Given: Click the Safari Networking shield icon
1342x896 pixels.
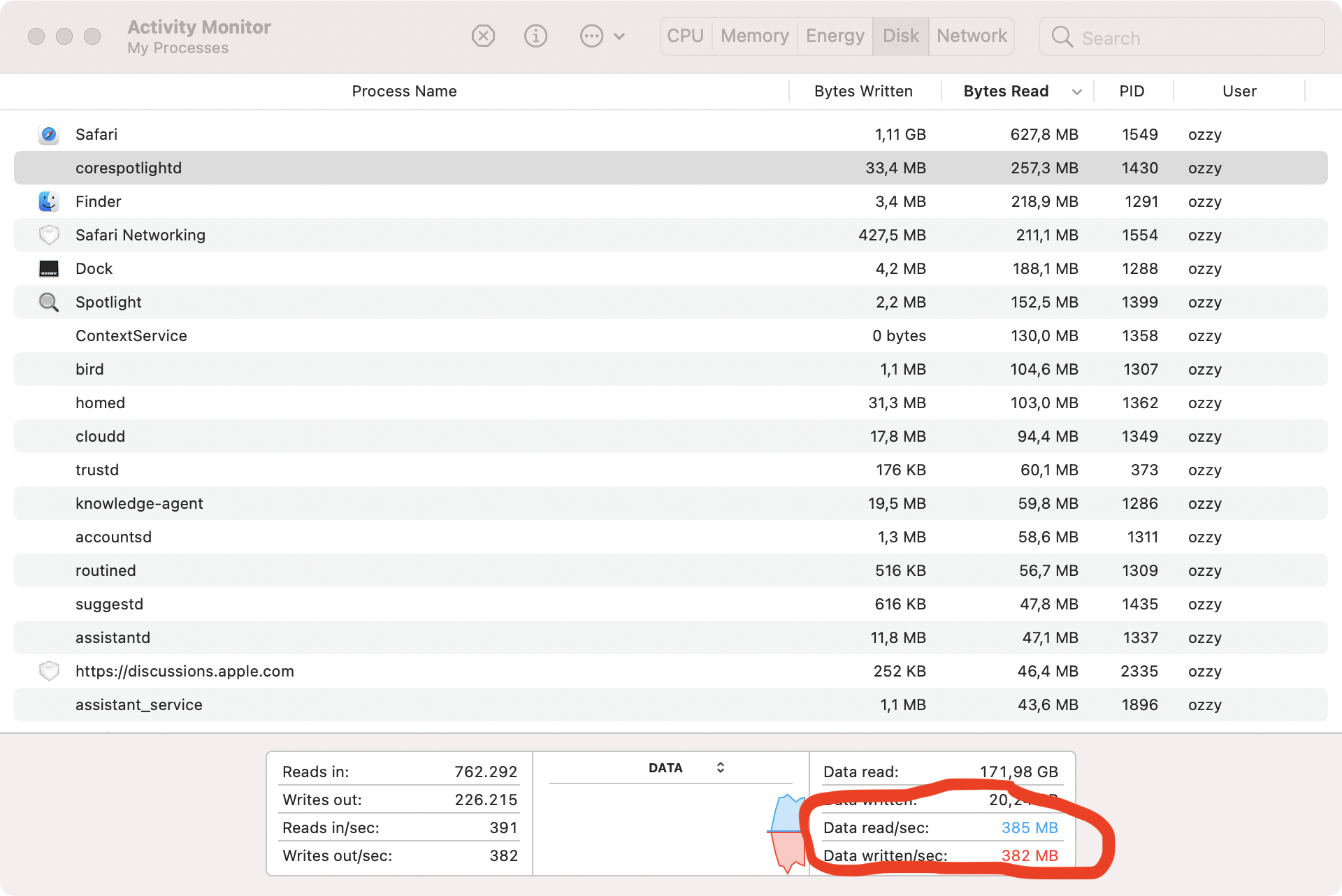Looking at the screenshot, I should [49, 235].
